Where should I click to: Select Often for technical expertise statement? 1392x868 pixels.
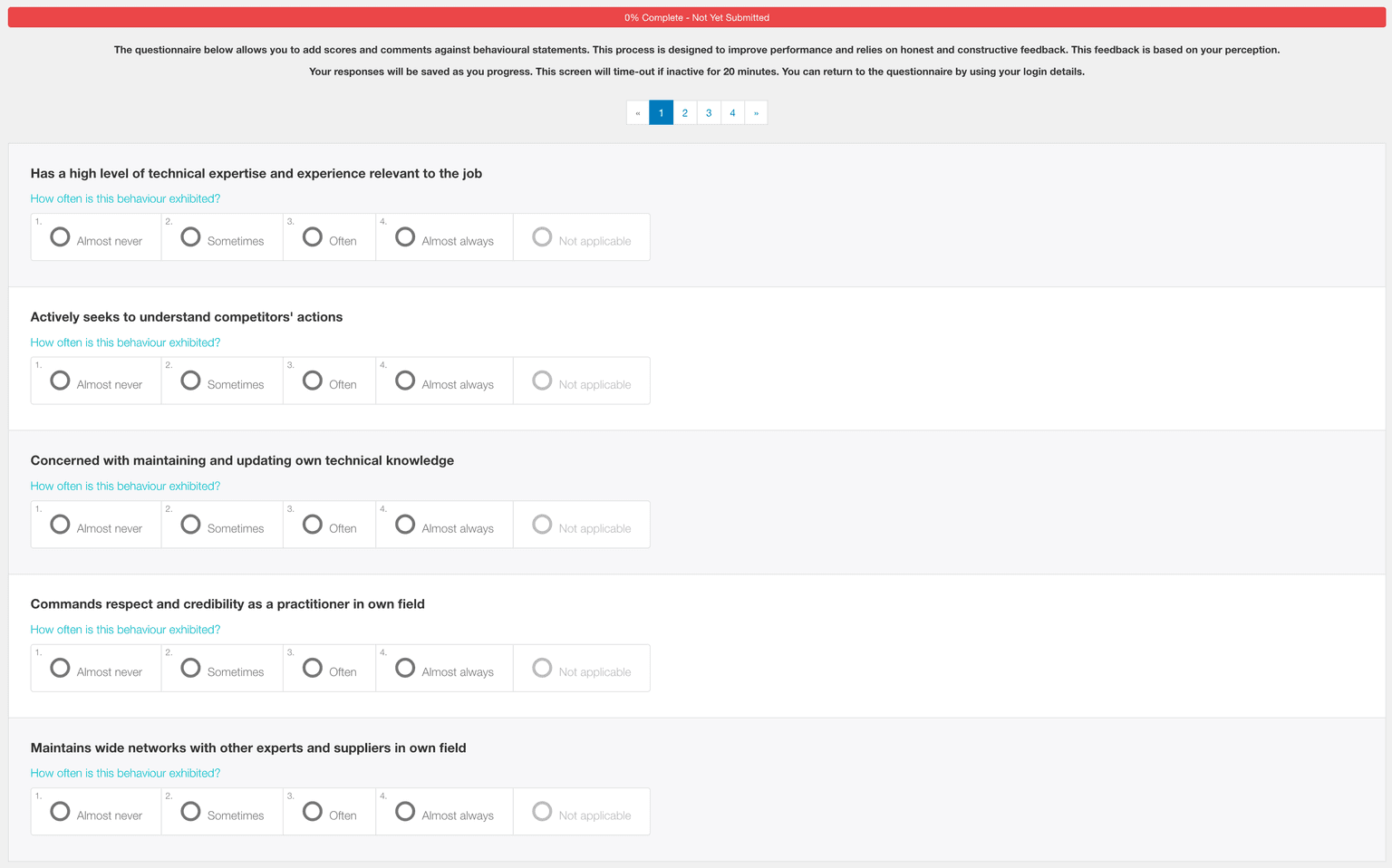coord(313,237)
